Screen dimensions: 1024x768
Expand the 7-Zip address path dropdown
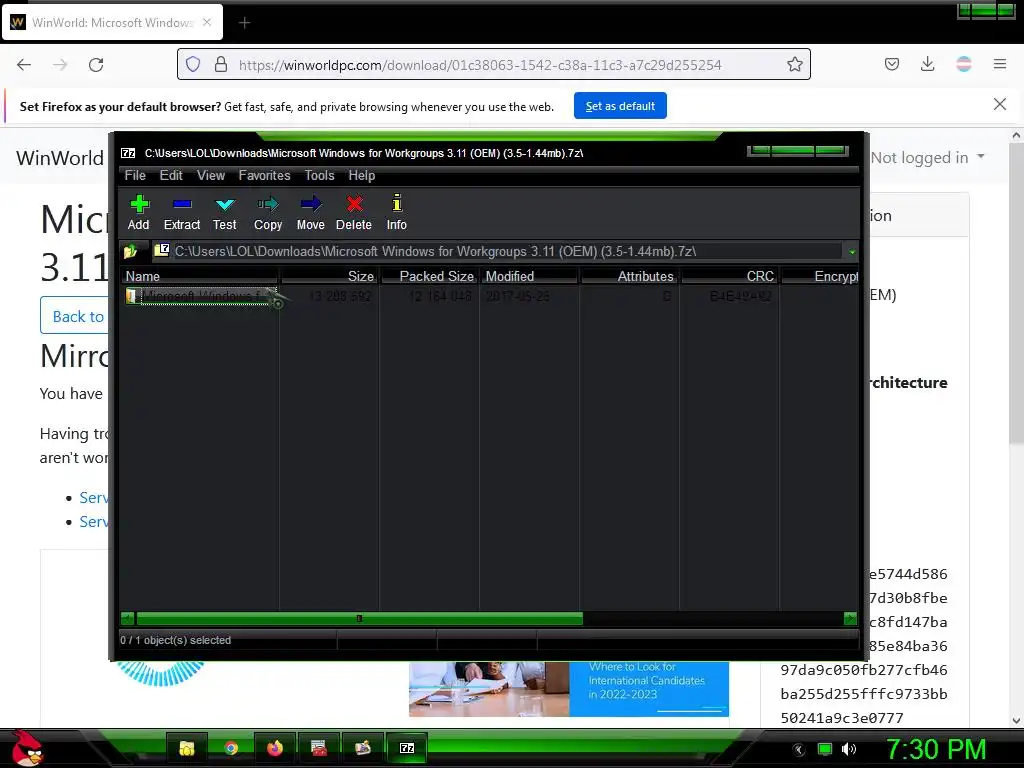point(852,251)
